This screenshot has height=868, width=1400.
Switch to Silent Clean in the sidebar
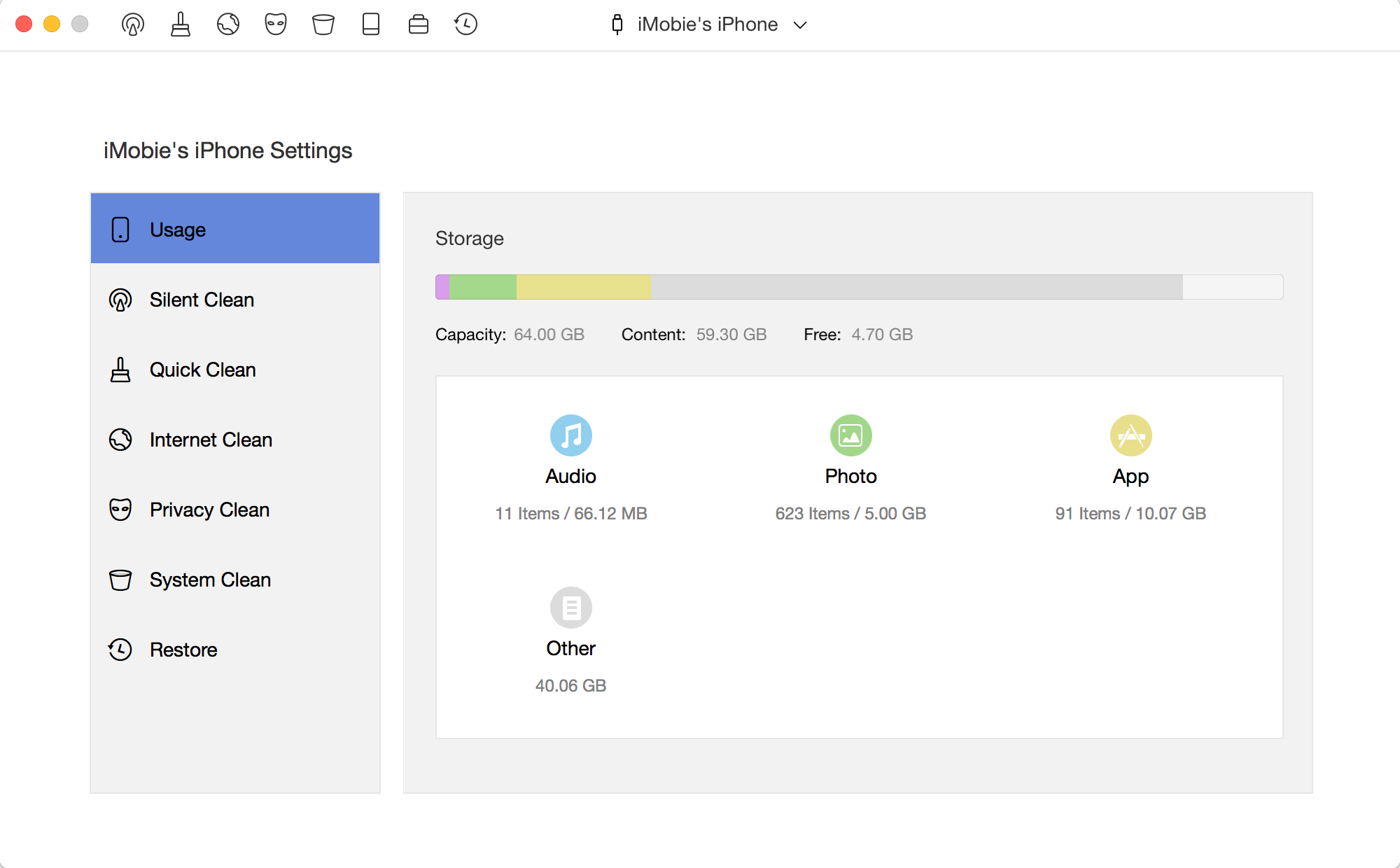tap(235, 300)
